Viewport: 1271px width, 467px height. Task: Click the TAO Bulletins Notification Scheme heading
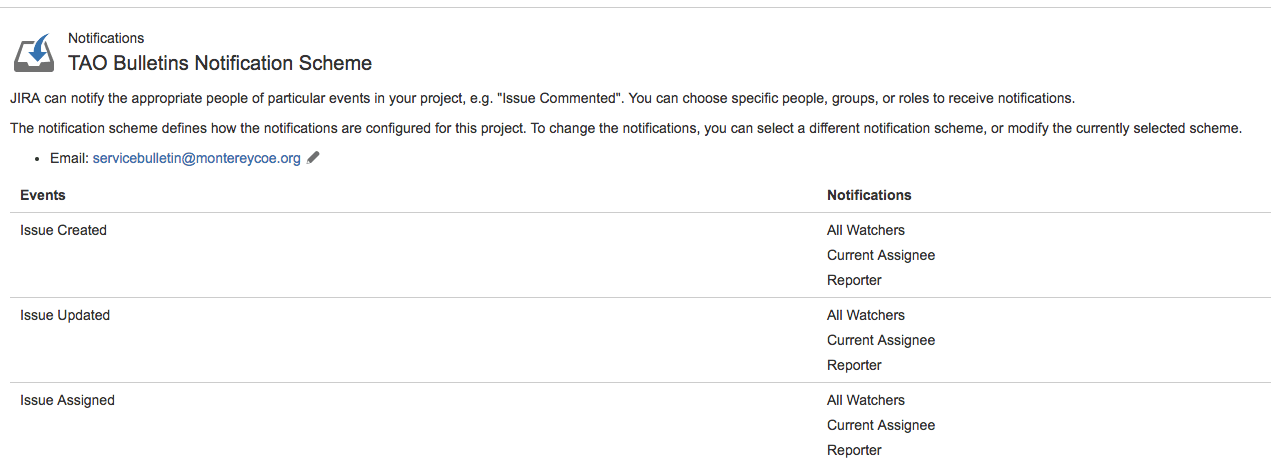click(220, 63)
